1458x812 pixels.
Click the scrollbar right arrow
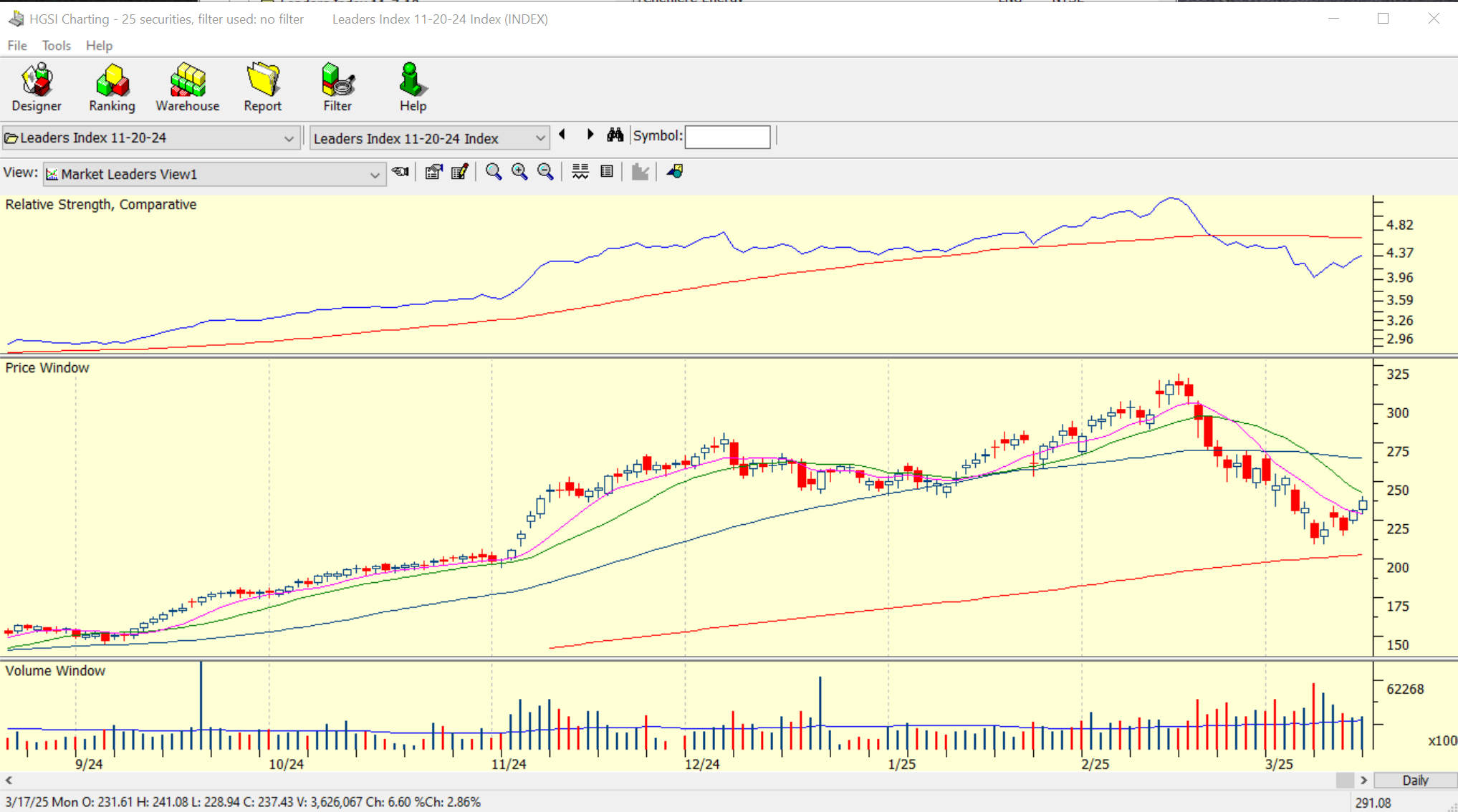[x=1363, y=780]
